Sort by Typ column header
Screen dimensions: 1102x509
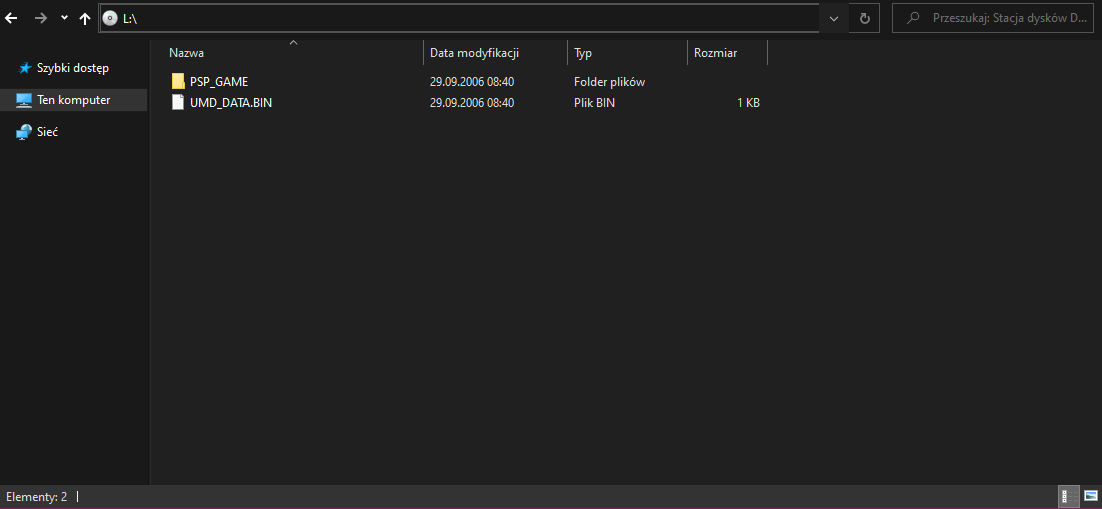tap(583, 53)
